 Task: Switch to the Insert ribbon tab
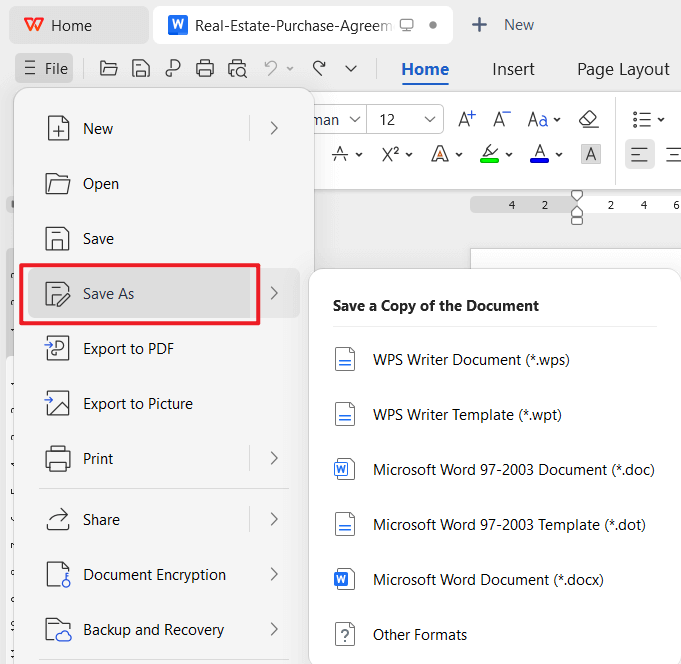(x=513, y=69)
